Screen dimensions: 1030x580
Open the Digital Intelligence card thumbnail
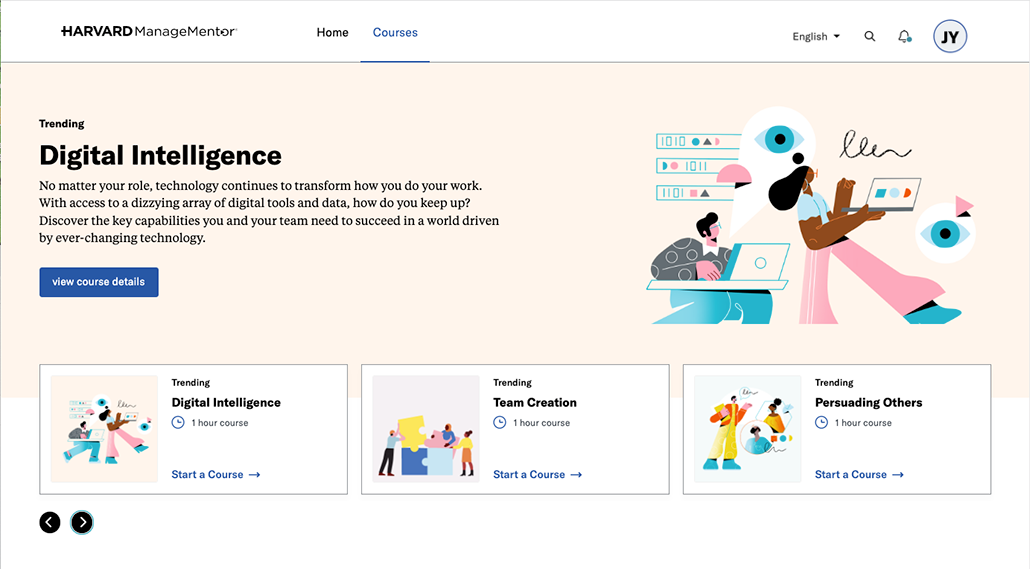(104, 429)
